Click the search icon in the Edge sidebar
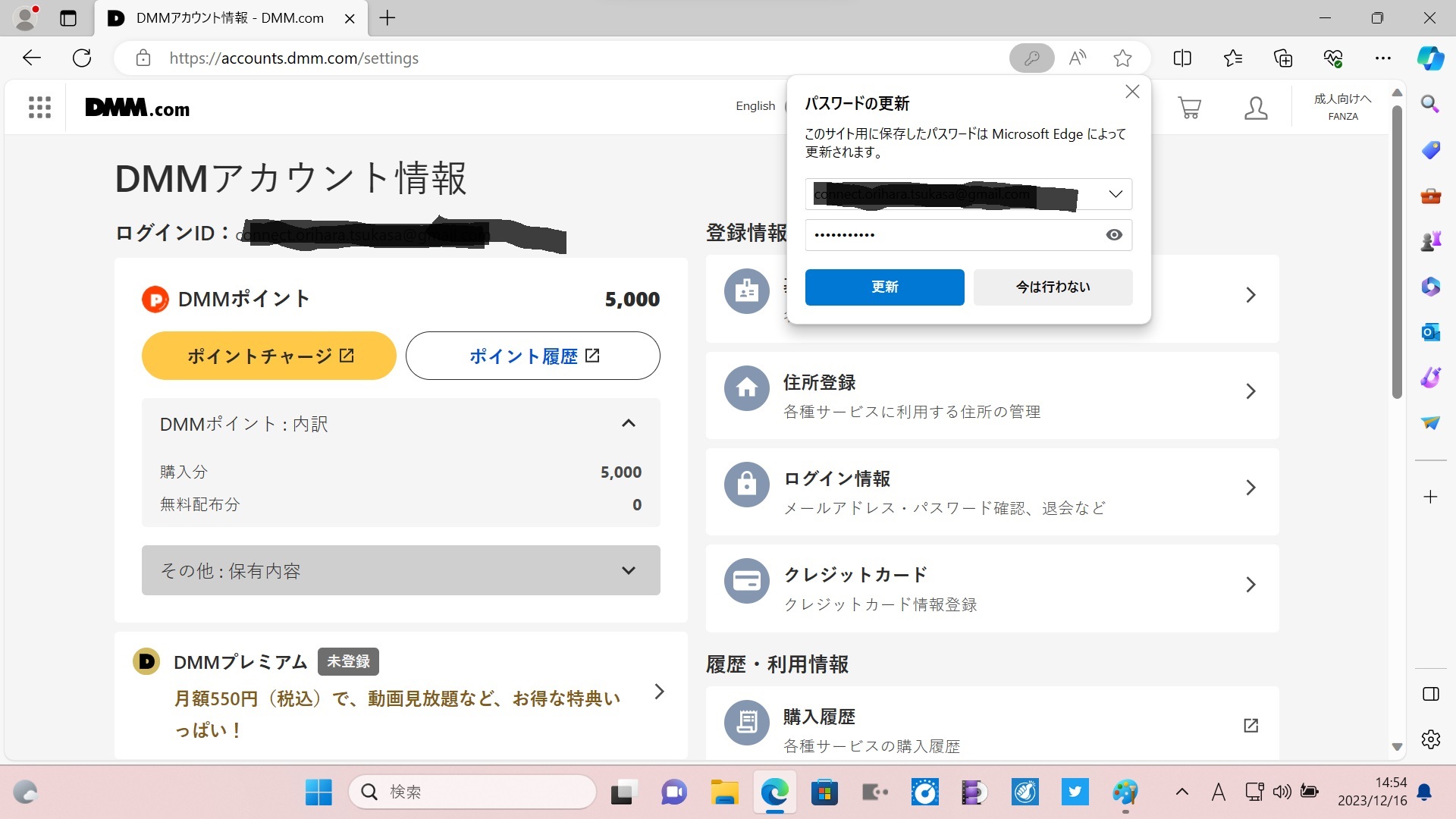Screen dimensions: 1456x819 coord(1430,105)
